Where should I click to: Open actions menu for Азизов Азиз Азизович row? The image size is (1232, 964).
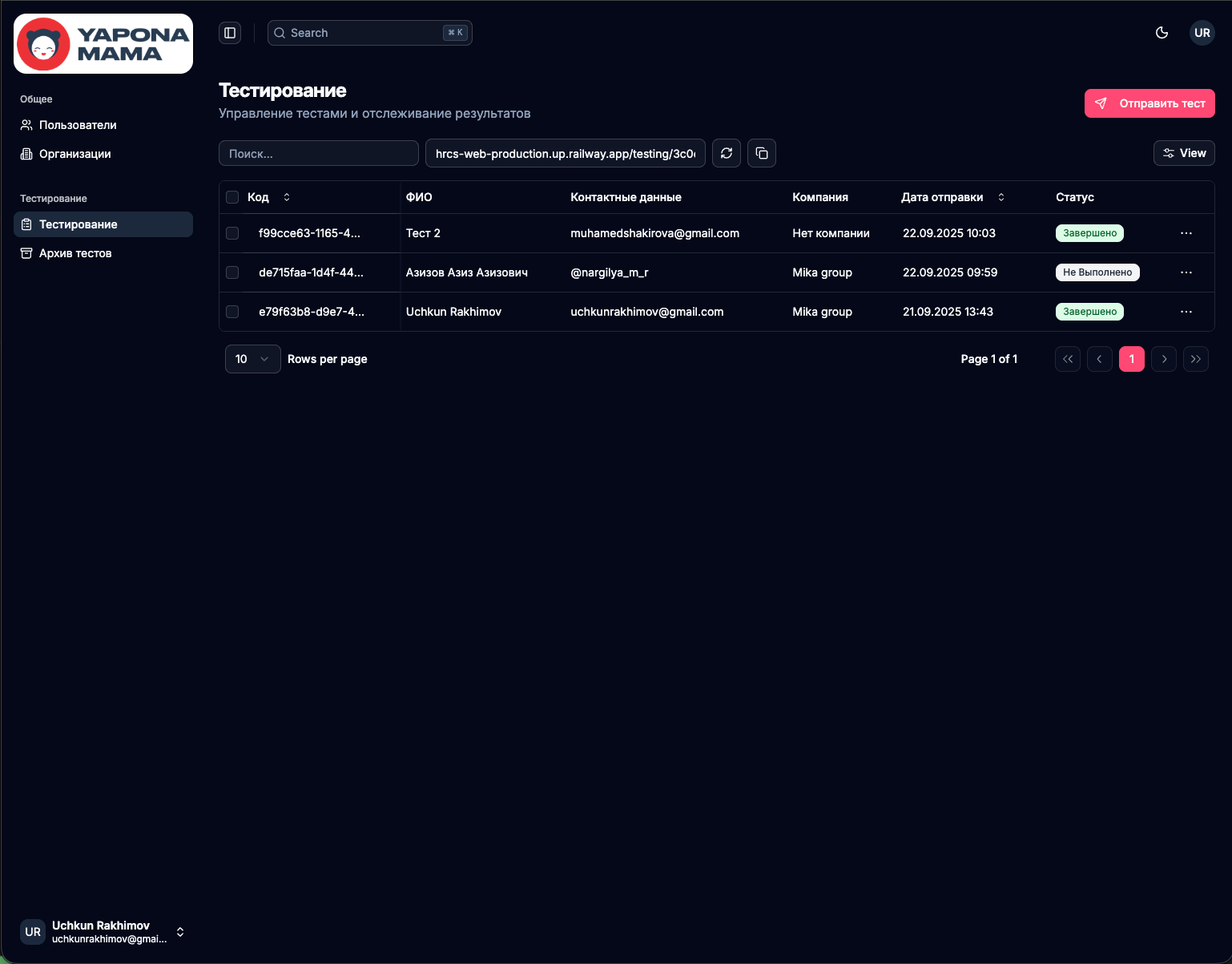1186,272
